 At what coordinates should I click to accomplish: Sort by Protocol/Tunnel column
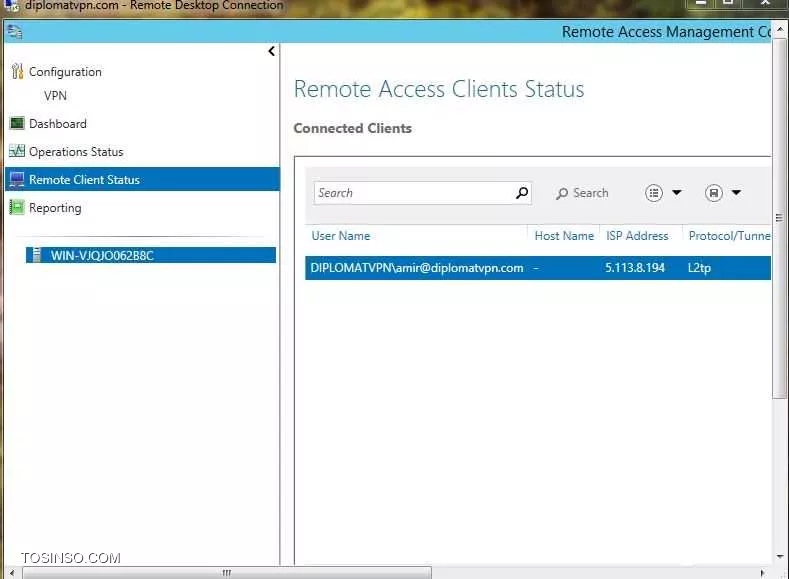click(x=729, y=236)
